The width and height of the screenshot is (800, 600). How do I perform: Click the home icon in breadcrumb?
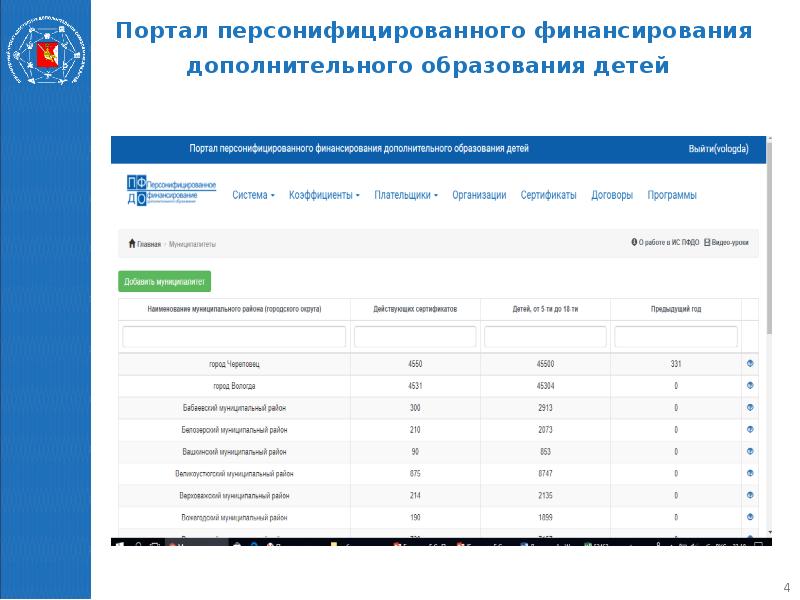point(132,243)
